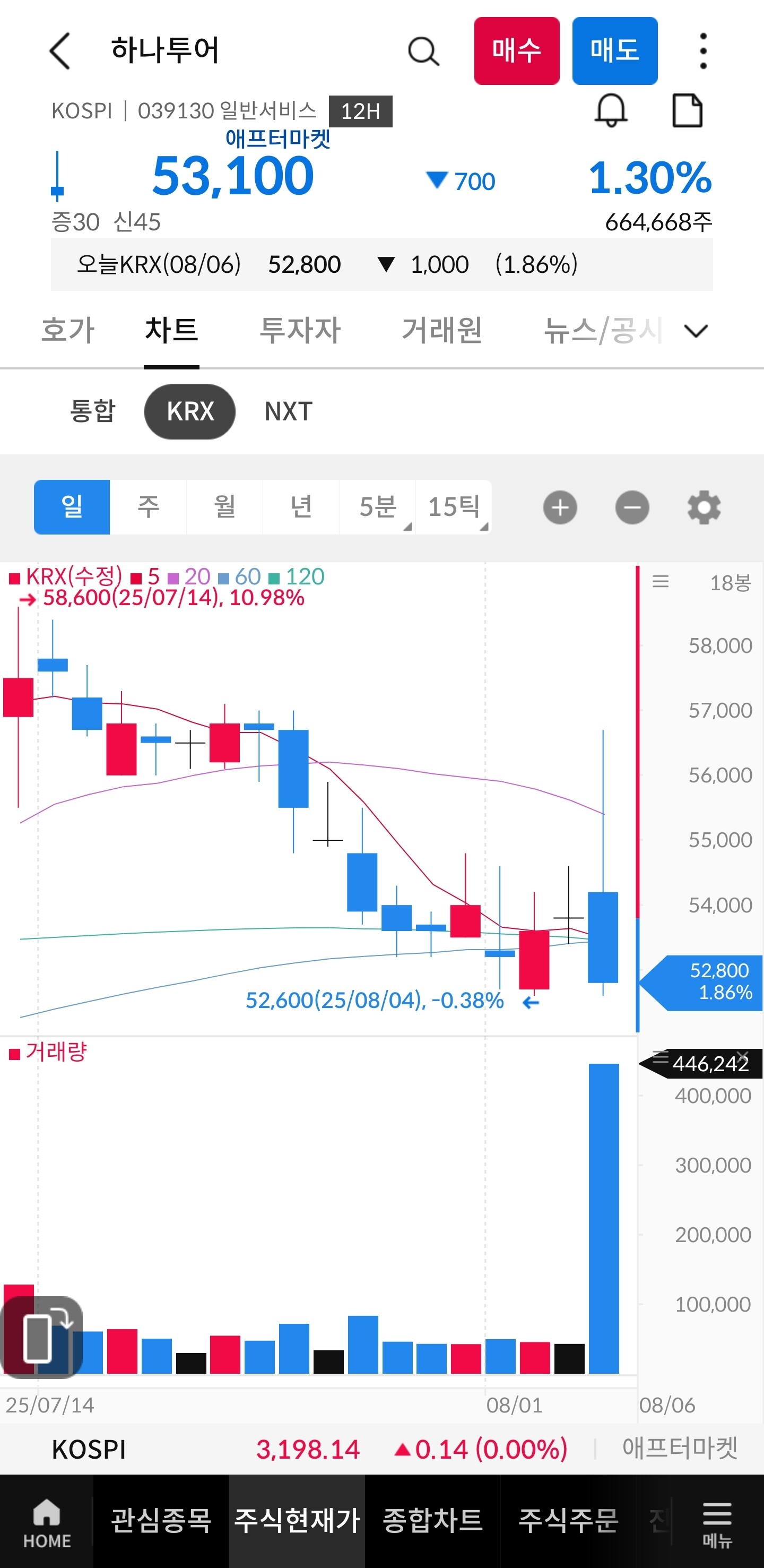Open the 5분 minute interval dropdown
The image size is (764, 1568).
378,506
